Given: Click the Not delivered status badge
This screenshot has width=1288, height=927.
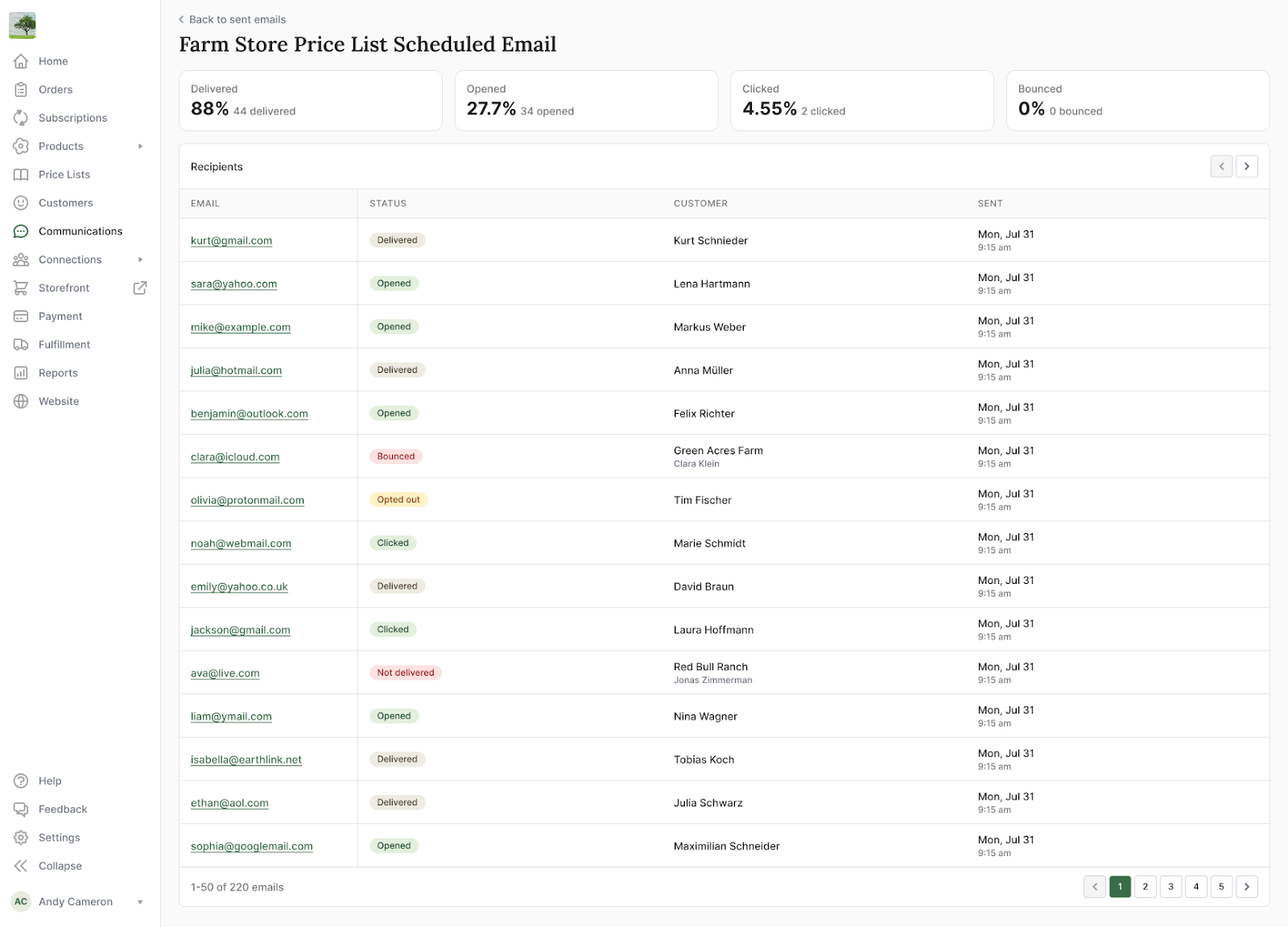Looking at the screenshot, I should coord(406,672).
